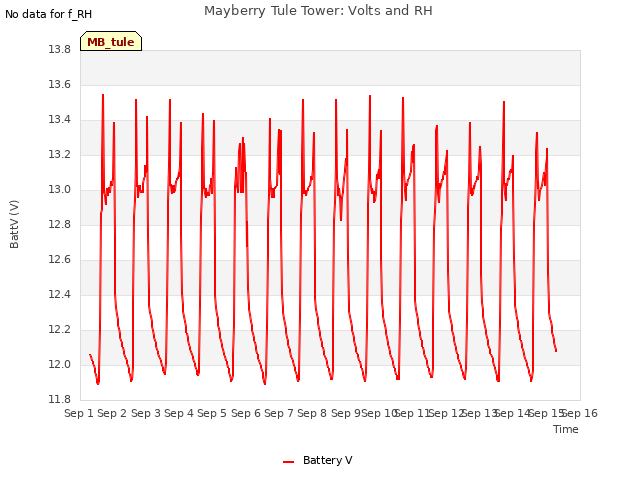
Task: Click the Sep 7 date tick label
Action: click(x=279, y=413)
